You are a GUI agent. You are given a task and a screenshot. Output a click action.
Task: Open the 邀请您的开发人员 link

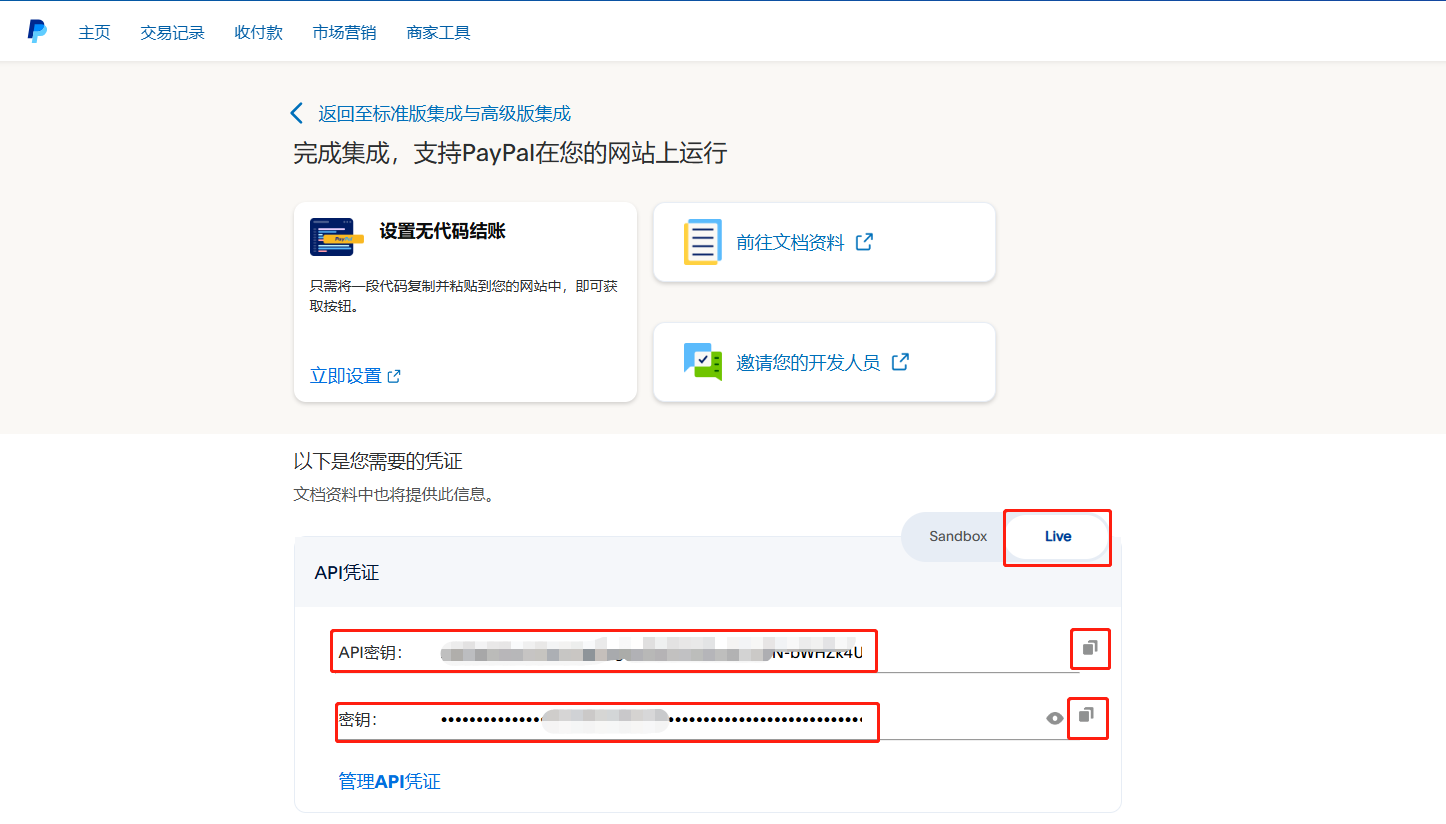click(x=809, y=362)
